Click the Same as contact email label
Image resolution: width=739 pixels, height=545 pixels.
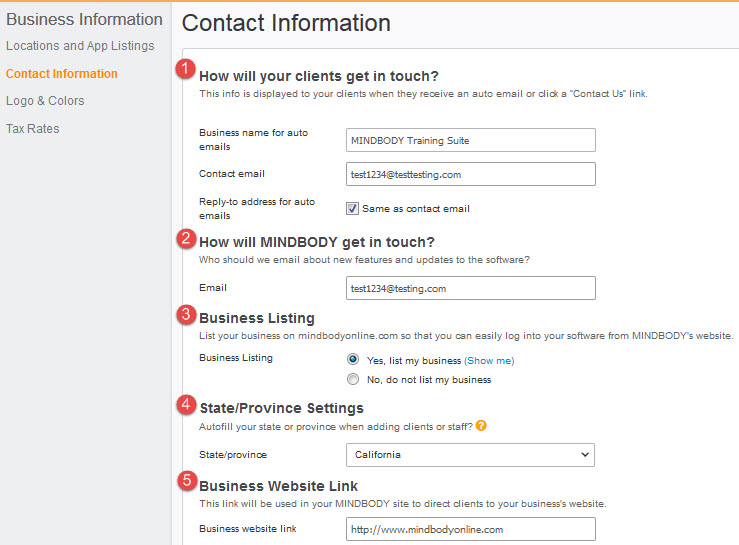click(x=416, y=208)
